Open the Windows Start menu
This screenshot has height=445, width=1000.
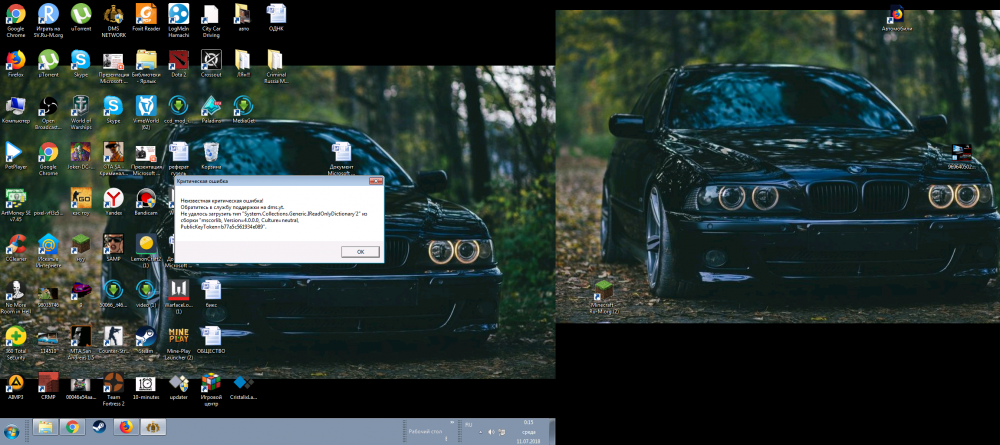[x=12, y=429]
